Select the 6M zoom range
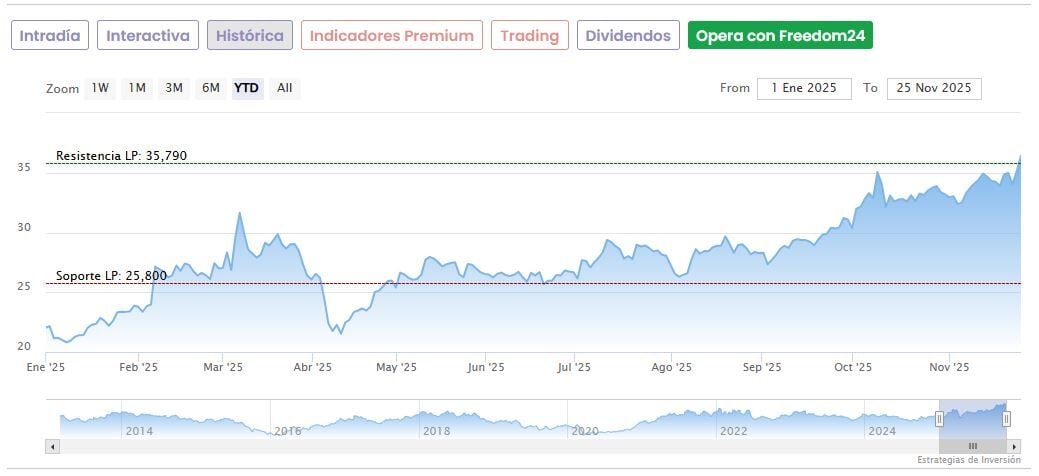 [x=210, y=88]
